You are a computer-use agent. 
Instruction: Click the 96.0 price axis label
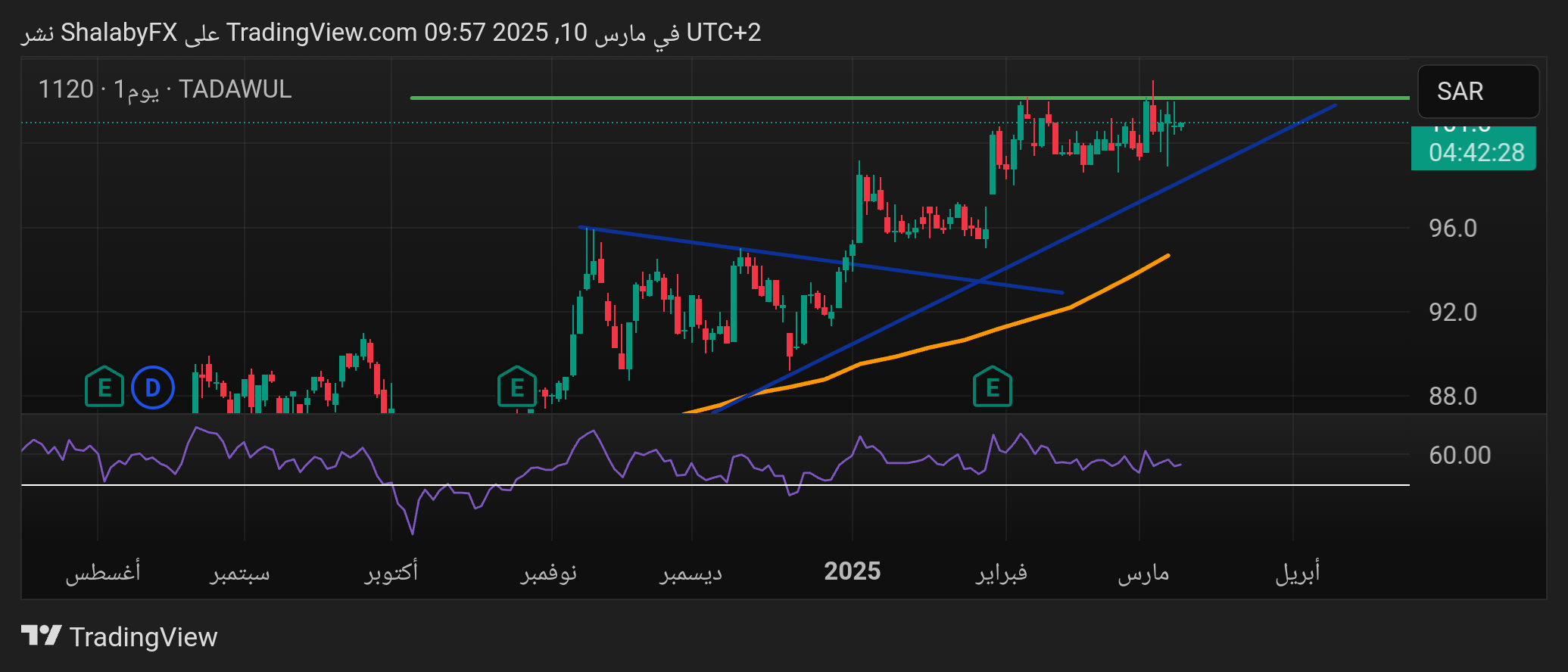click(1452, 228)
